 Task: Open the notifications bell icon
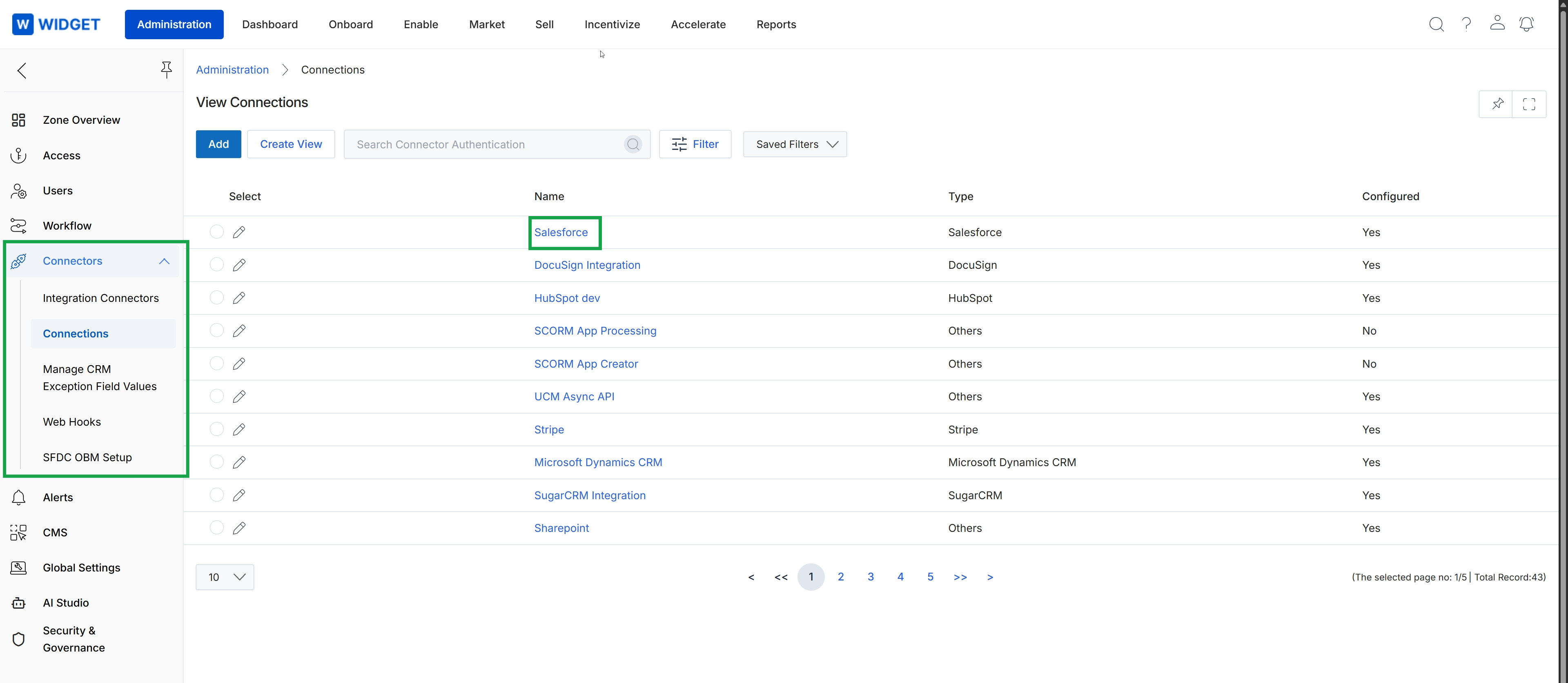click(1526, 25)
